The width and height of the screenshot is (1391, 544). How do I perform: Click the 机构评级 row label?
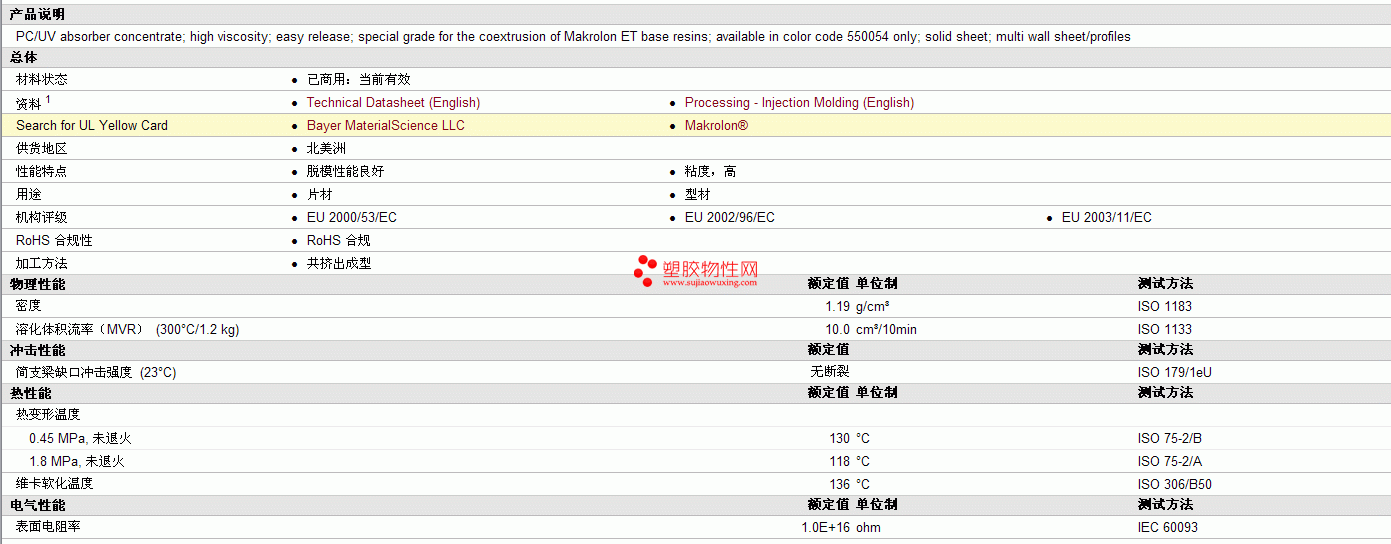42,217
